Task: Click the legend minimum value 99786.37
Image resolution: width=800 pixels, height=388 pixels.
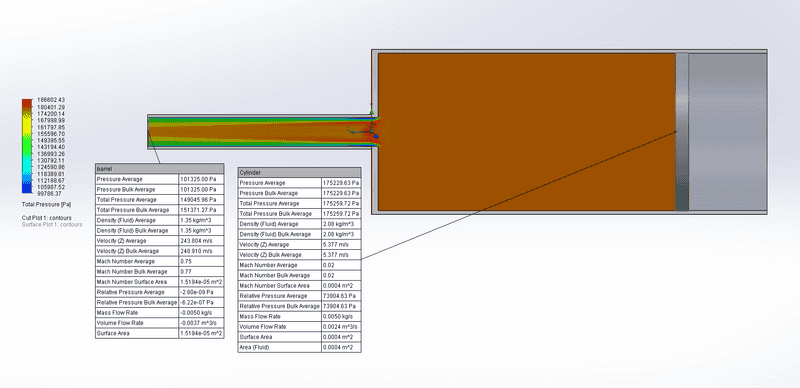Action: pos(48,194)
